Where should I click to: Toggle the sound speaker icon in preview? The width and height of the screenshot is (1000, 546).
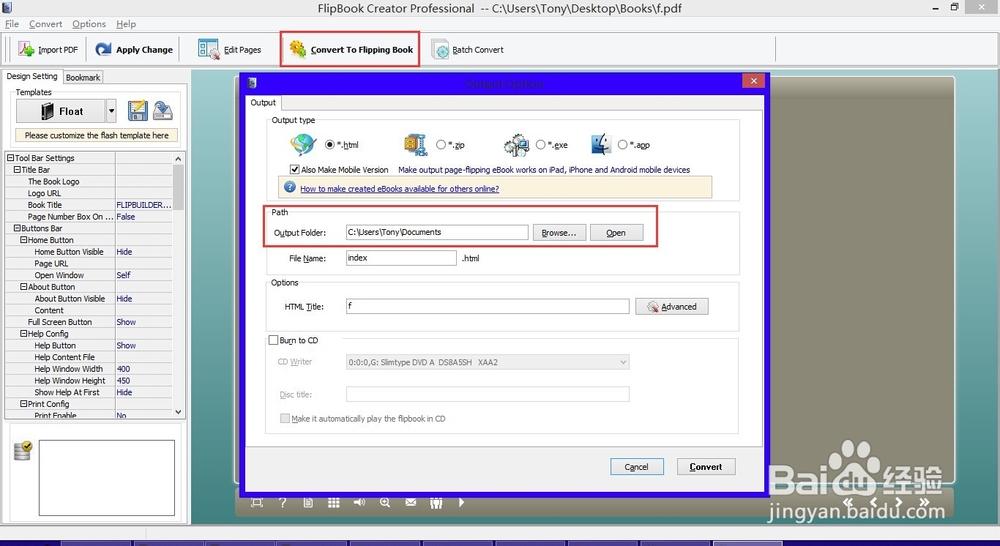pos(360,503)
